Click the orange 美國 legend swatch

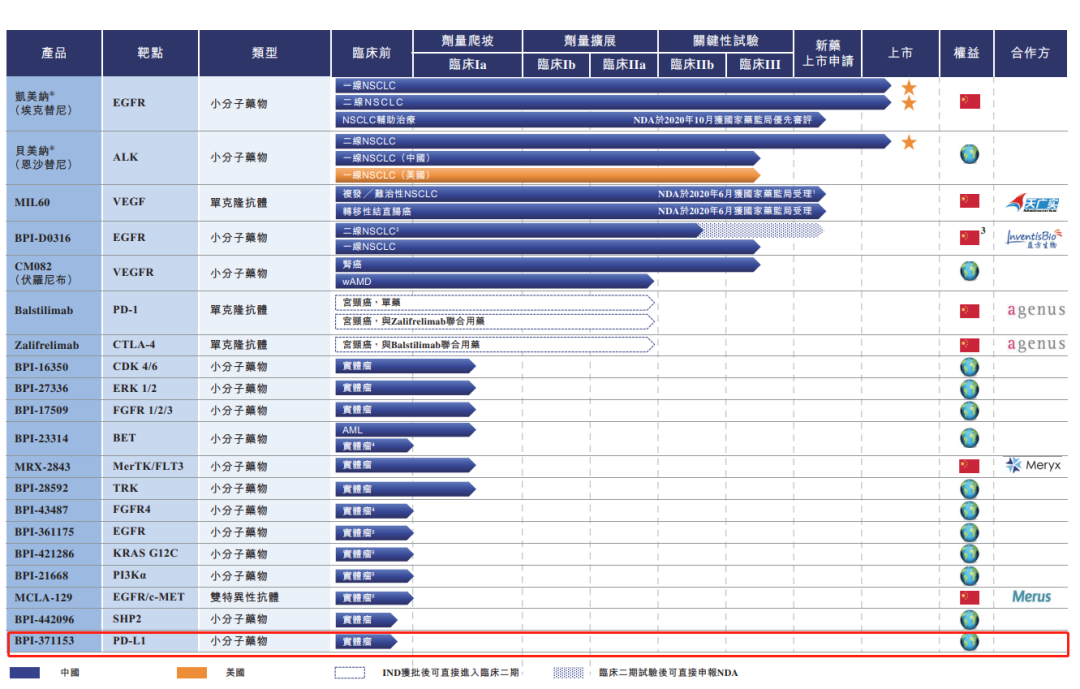pyautogui.click(x=191, y=672)
